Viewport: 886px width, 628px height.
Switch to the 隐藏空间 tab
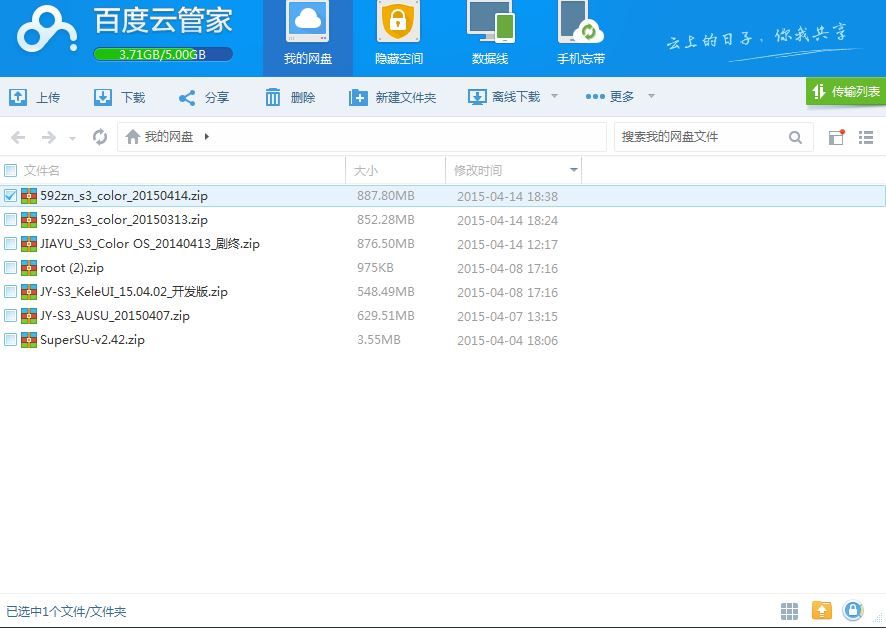(x=399, y=35)
